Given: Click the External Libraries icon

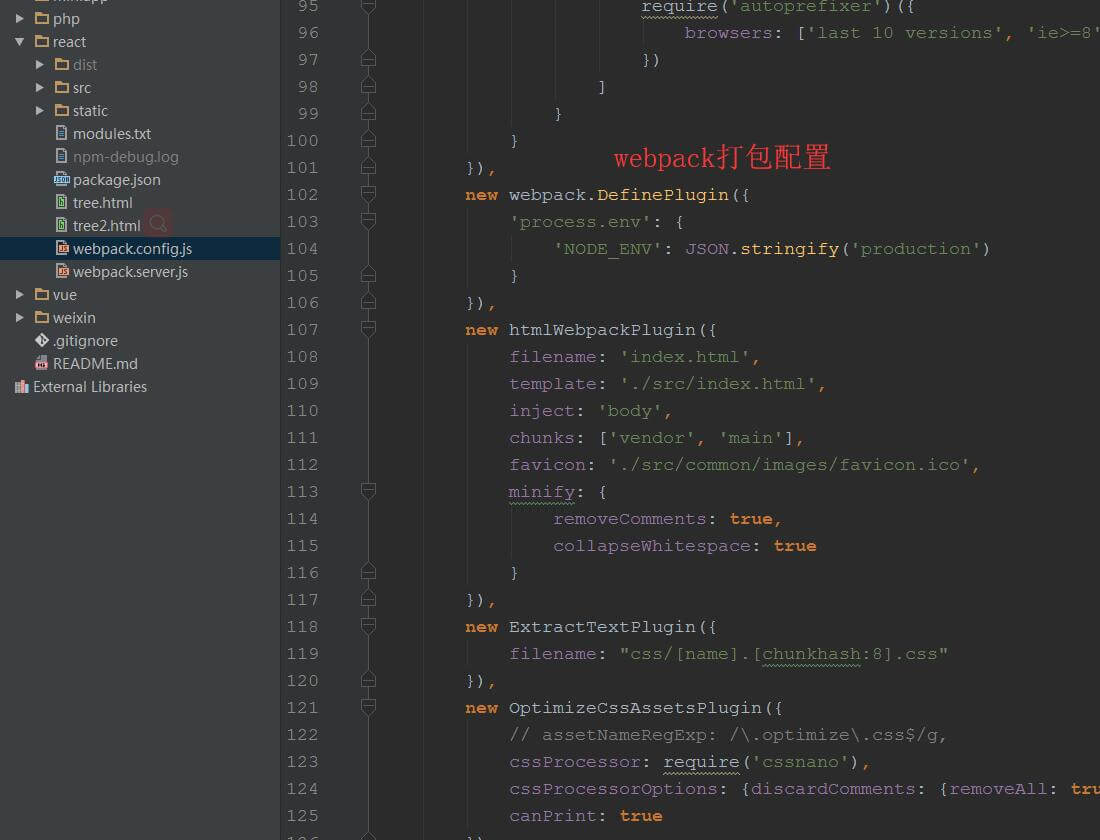Looking at the screenshot, I should (22, 387).
